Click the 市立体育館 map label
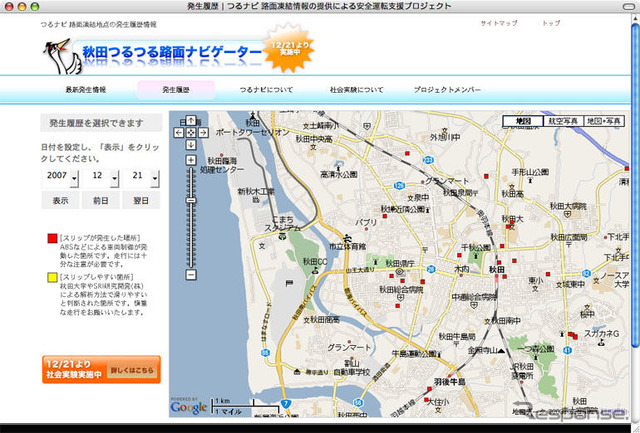The width and height of the screenshot is (640, 433). (347, 246)
